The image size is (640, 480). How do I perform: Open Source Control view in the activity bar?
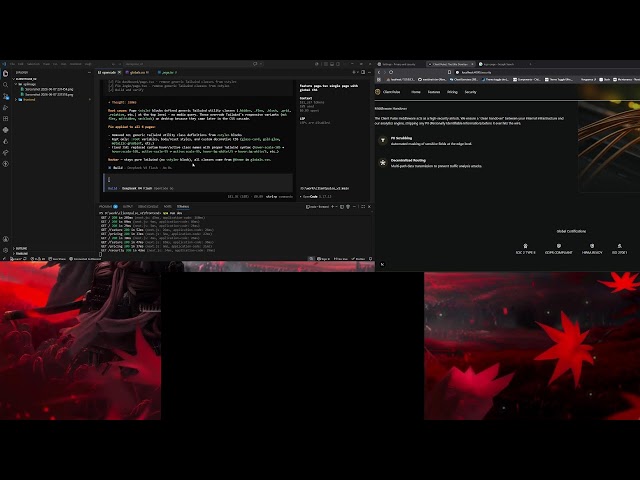5,96
